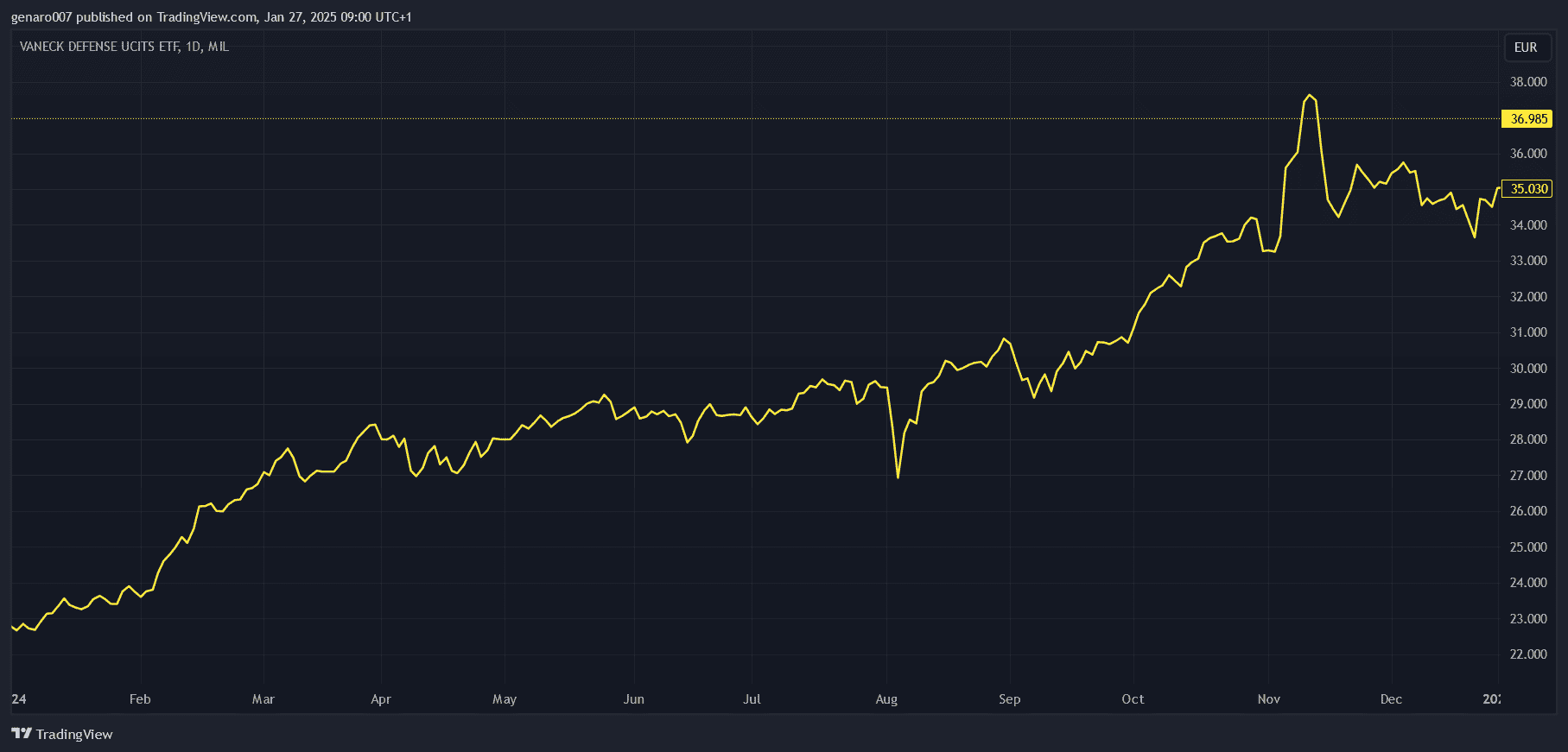Viewport: 1568px width, 752px height.
Task: Select the 30.000 price axis label
Action: [x=1527, y=369]
